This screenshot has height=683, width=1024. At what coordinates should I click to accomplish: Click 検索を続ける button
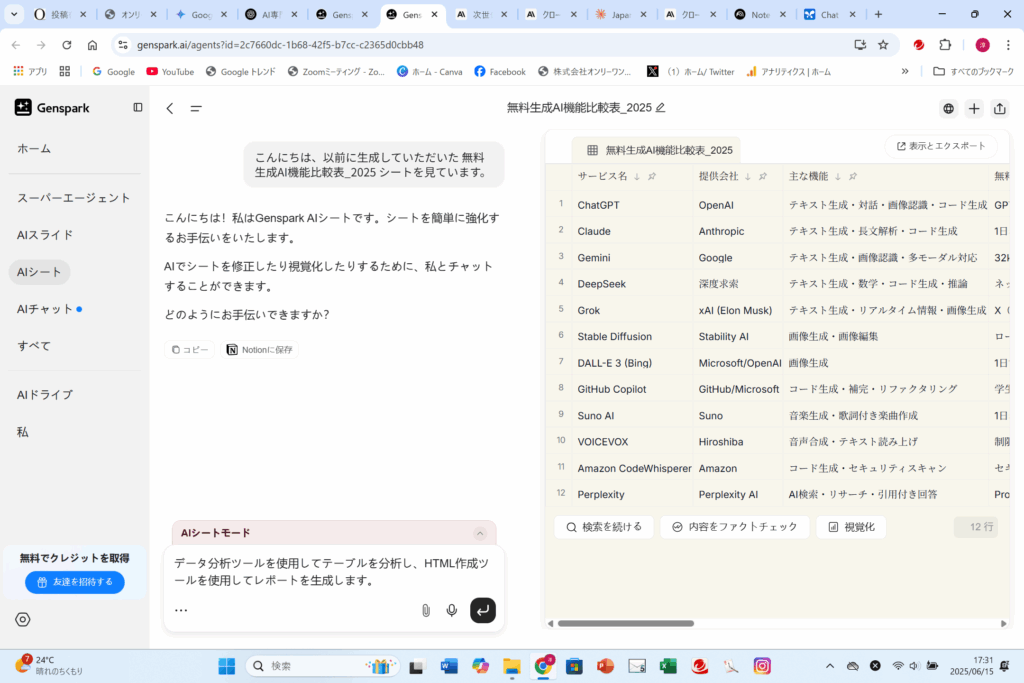point(604,527)
